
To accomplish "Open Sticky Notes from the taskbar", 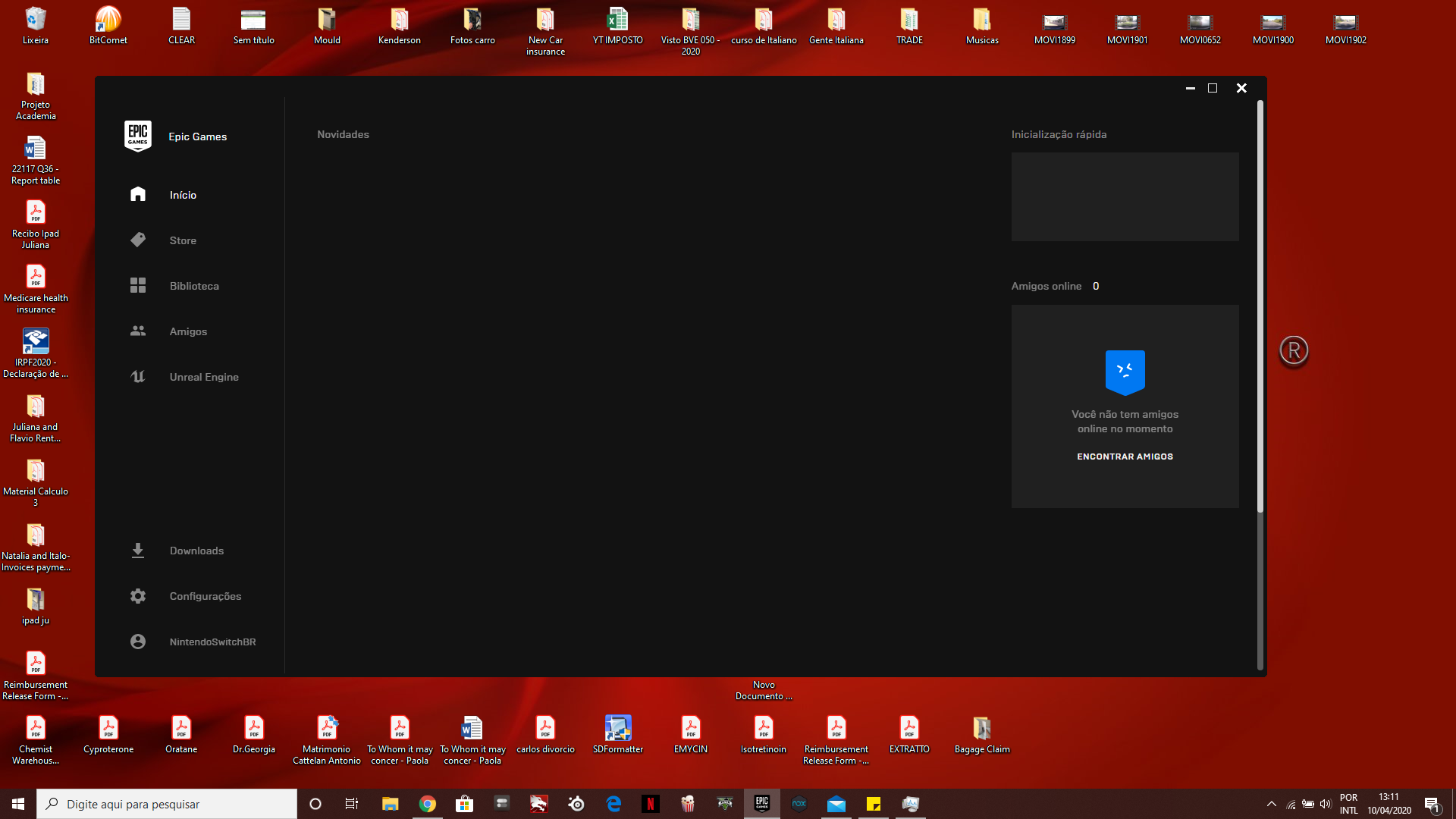I will pos(874,804).
